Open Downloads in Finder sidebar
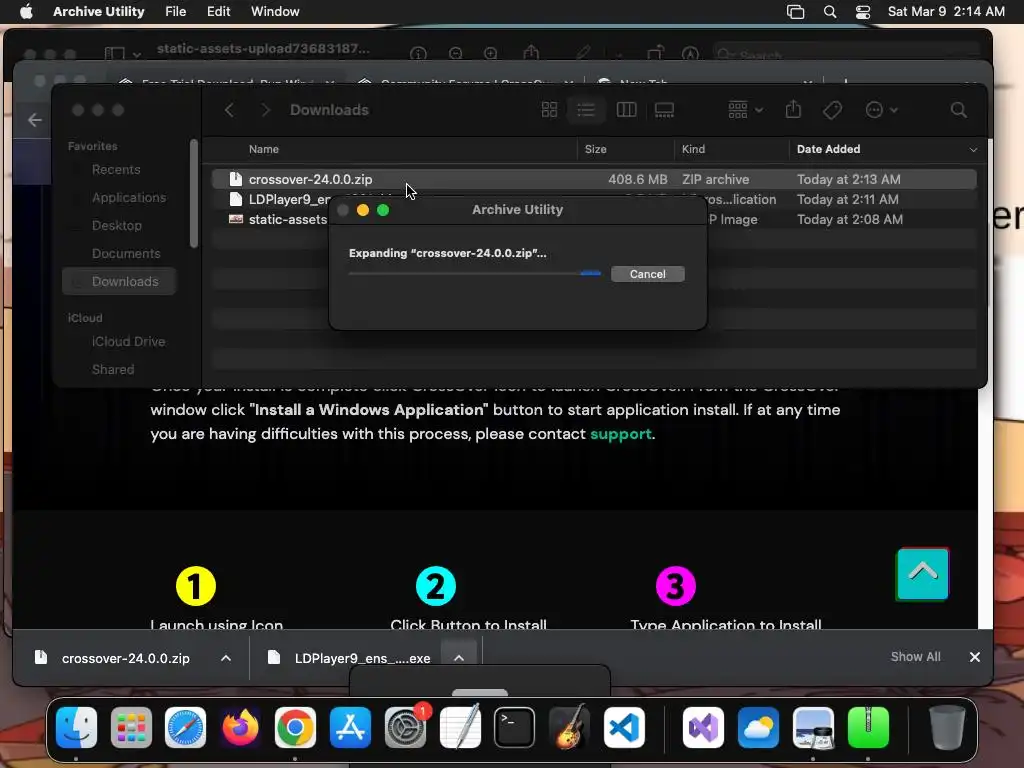The image size is (1024, 768). [120, 281]
